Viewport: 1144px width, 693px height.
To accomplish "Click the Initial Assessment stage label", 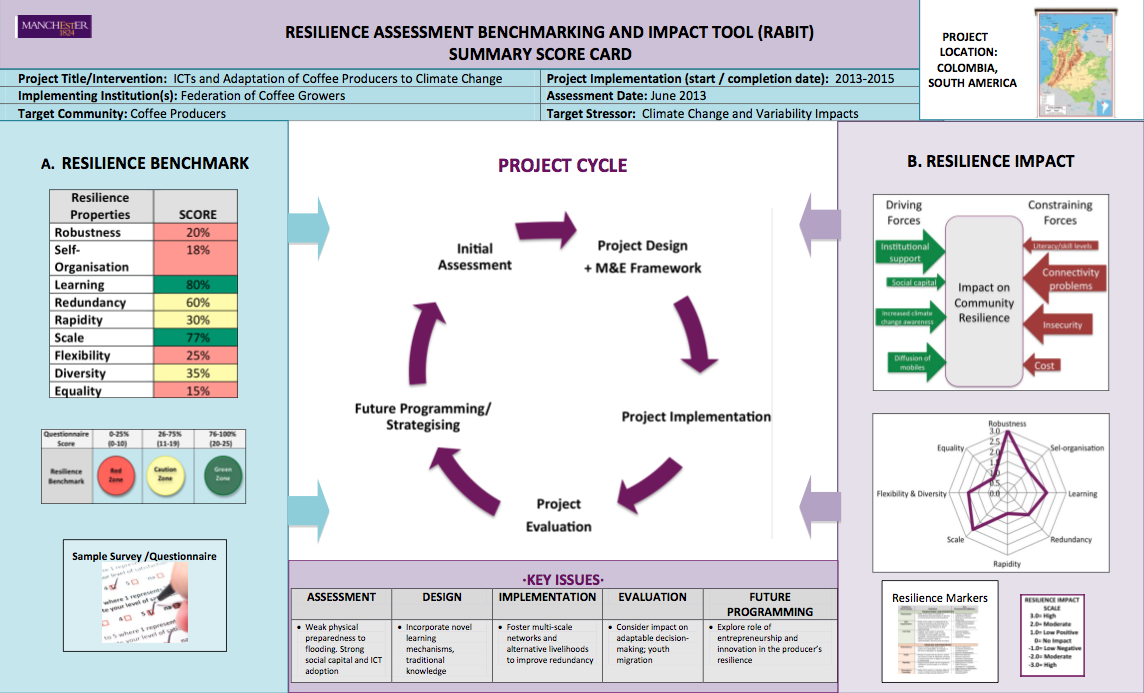I will point(474,257).
